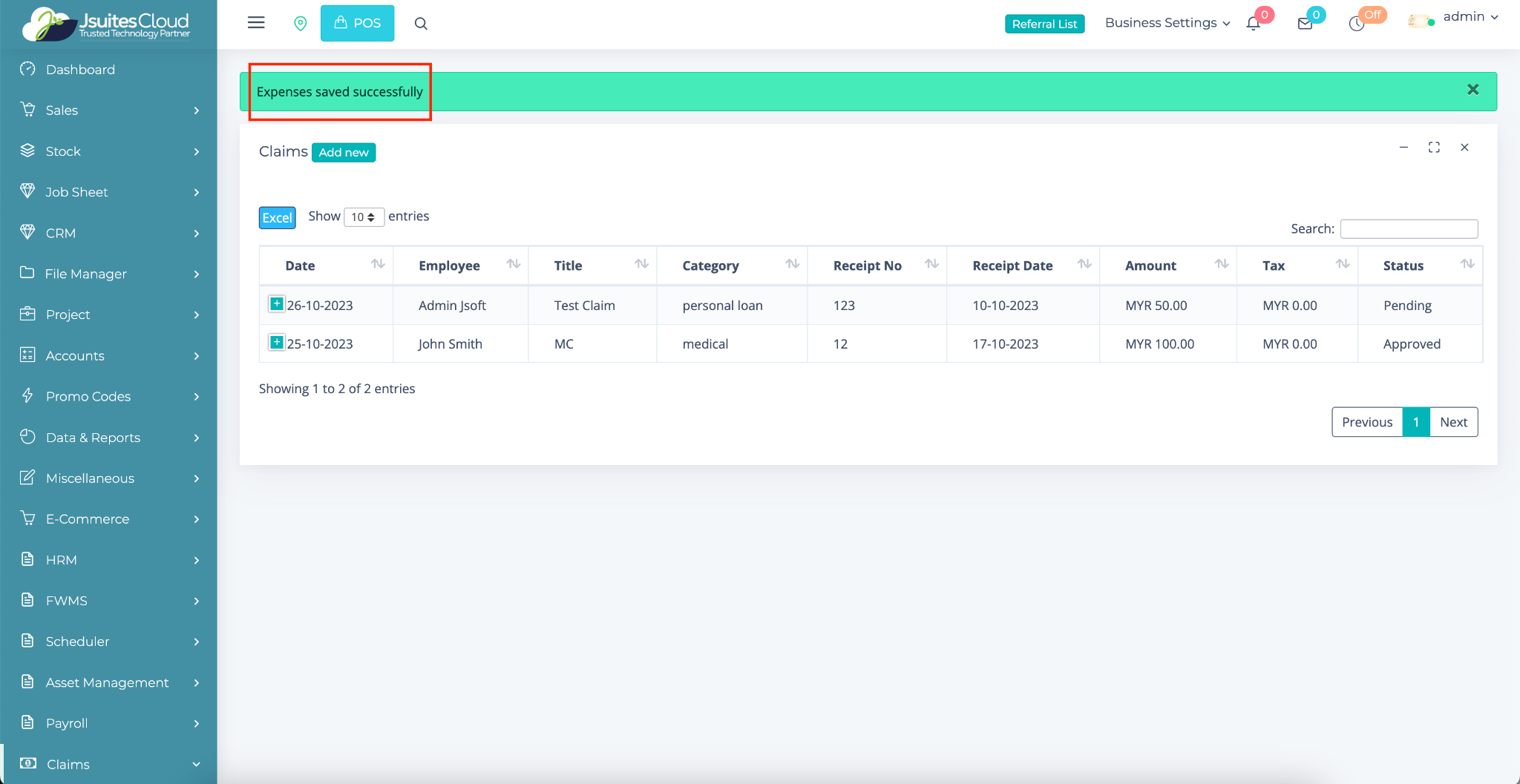This screenshot has width=1520, height=784.
Task: Change the show entries count selector
Action: pyautogui.click(x=364, y=217)
